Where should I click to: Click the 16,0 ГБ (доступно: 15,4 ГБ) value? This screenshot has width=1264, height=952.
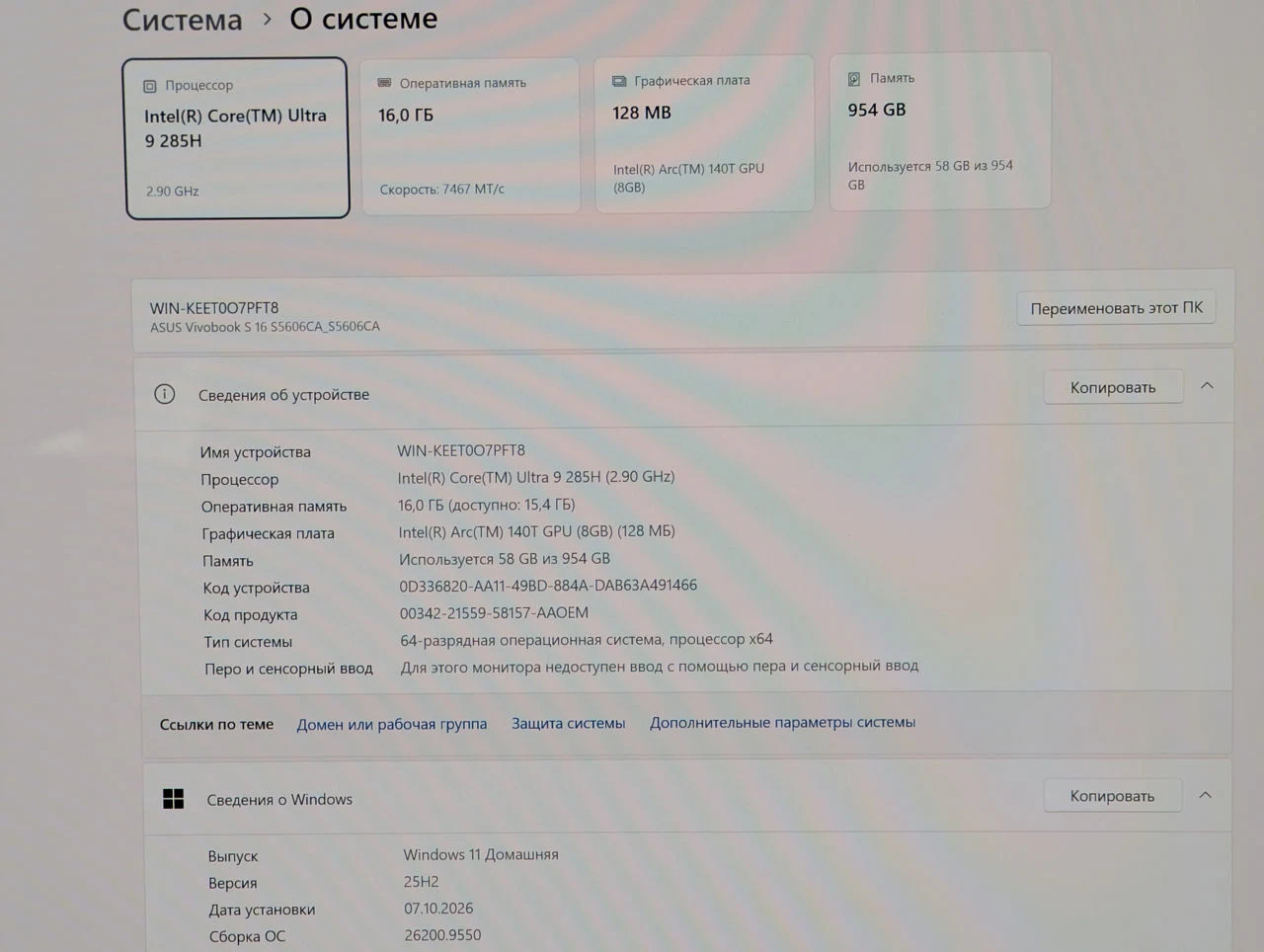pyautogui.click(x=487, y=505)
